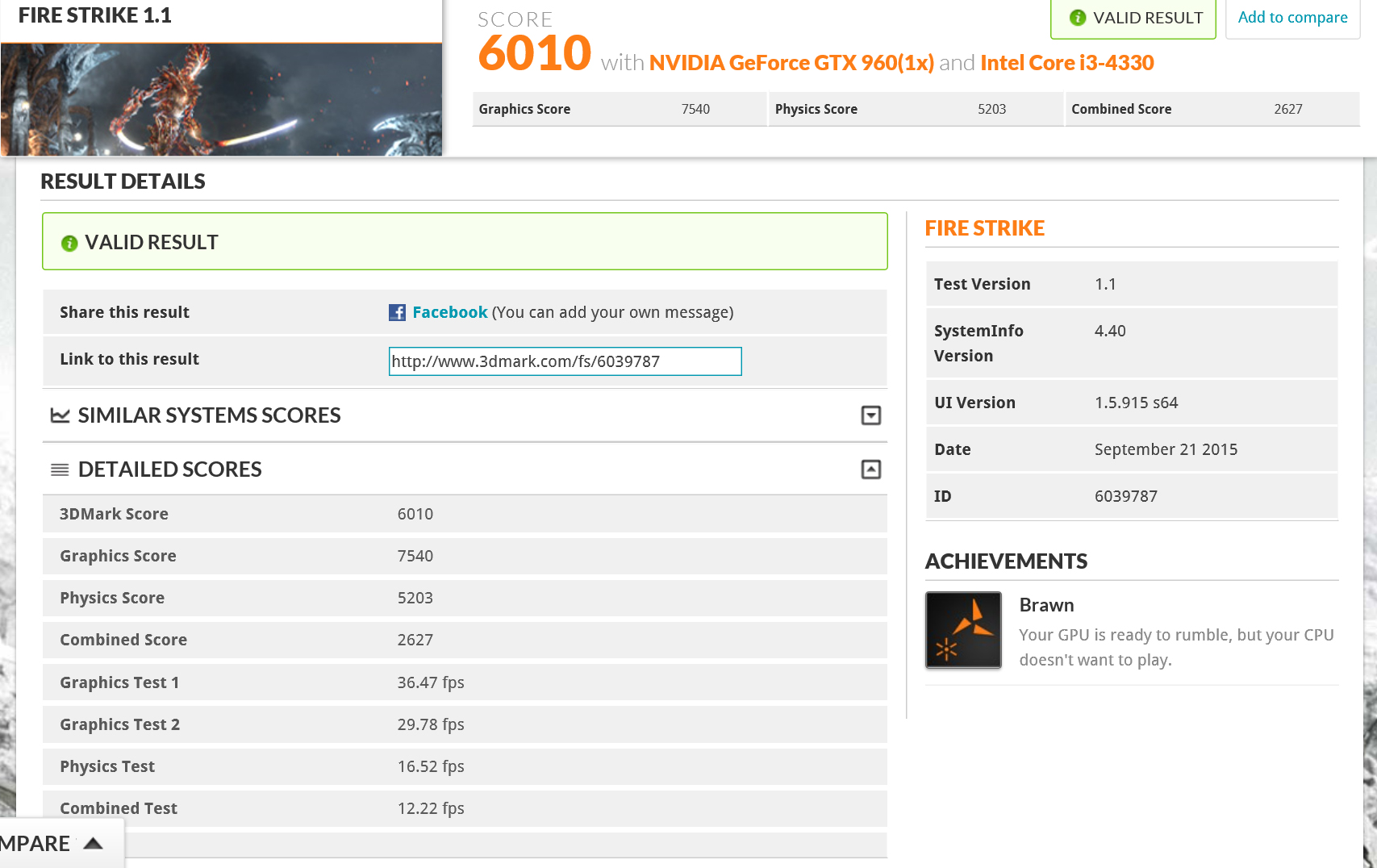Add this result to compare
The image size is (1377, 868).
tap(1292, 18)
